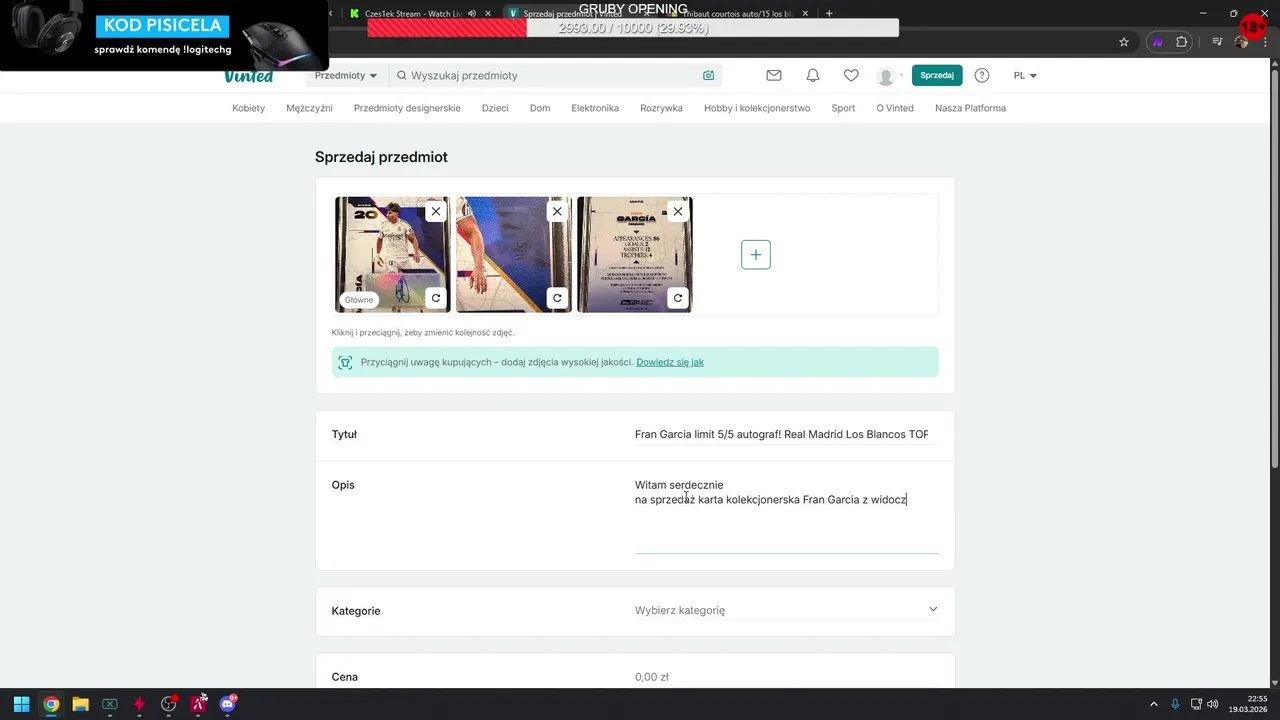Click purple 7TV extension icon
The width and height of the screenshot is (1280, 720).
[1158, 42]
